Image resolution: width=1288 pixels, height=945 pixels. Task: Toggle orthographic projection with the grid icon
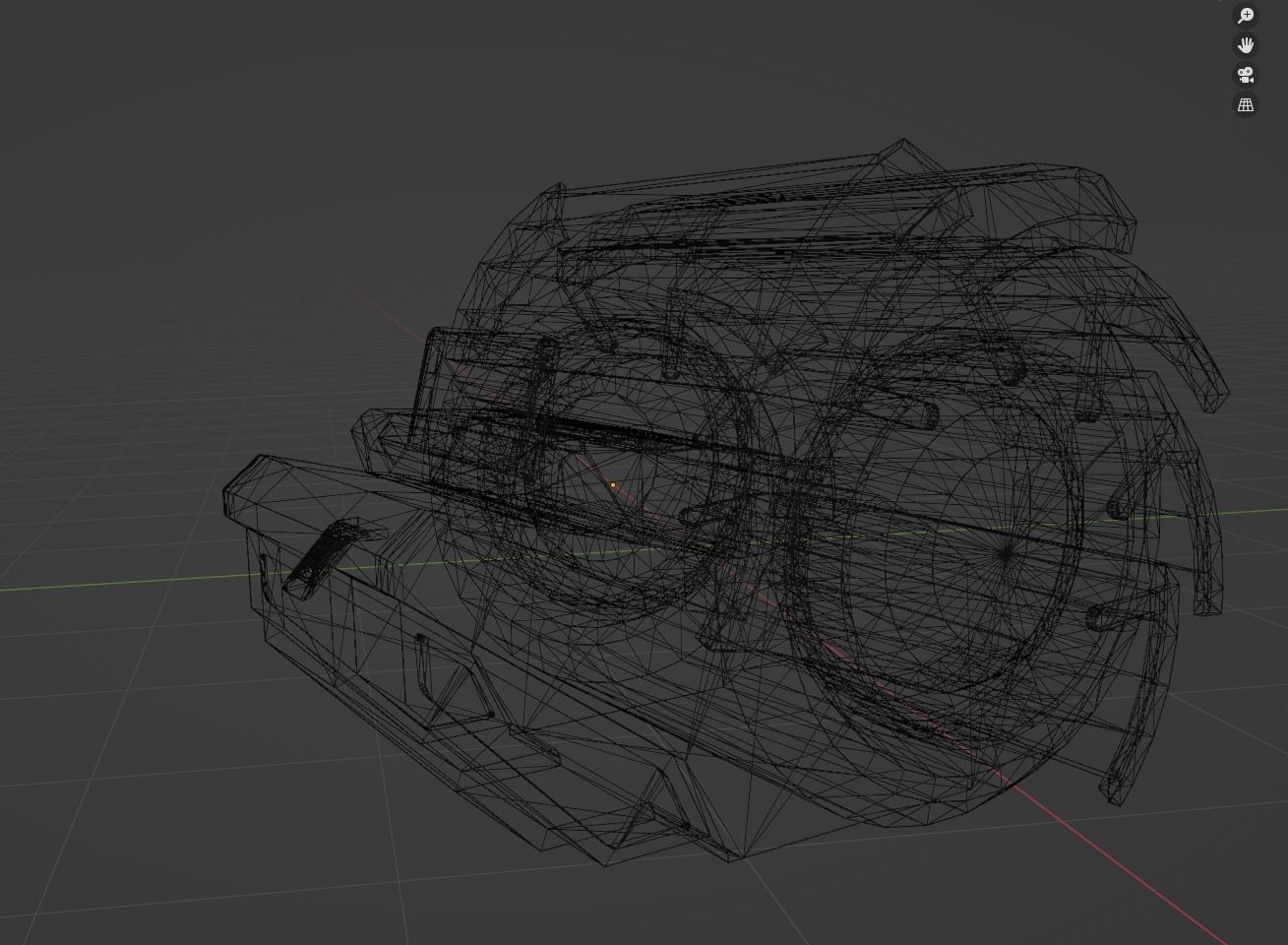(1245, 104)
